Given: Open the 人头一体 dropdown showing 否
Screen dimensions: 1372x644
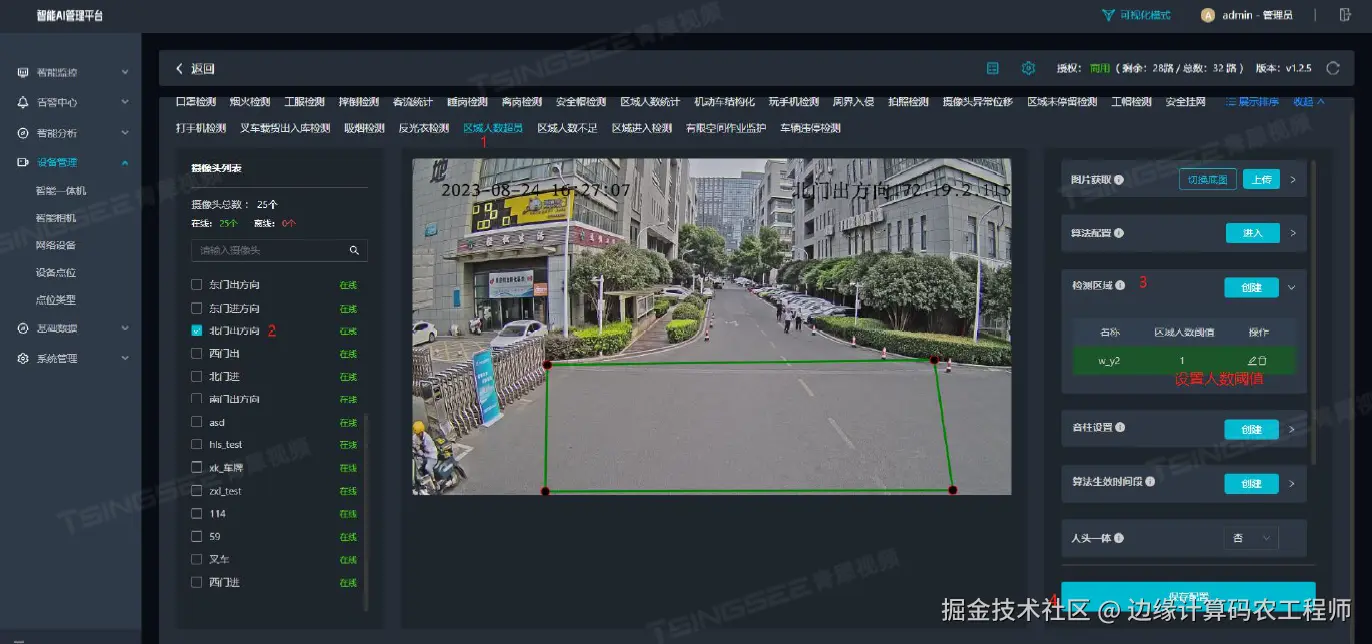Looking at the screenshot, I should point(1250,537).
